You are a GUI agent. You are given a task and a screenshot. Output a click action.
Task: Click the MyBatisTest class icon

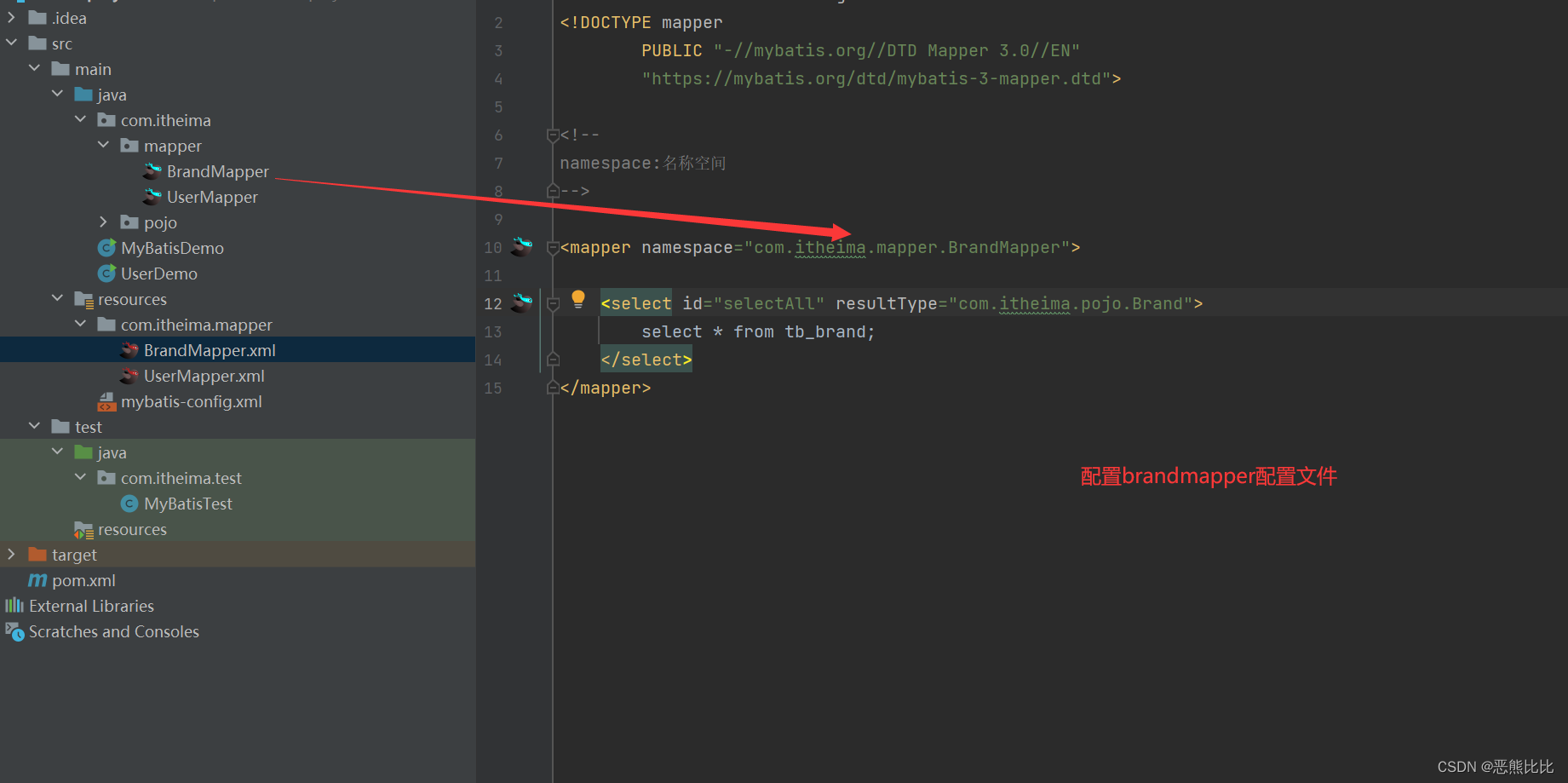click(129, 504)
